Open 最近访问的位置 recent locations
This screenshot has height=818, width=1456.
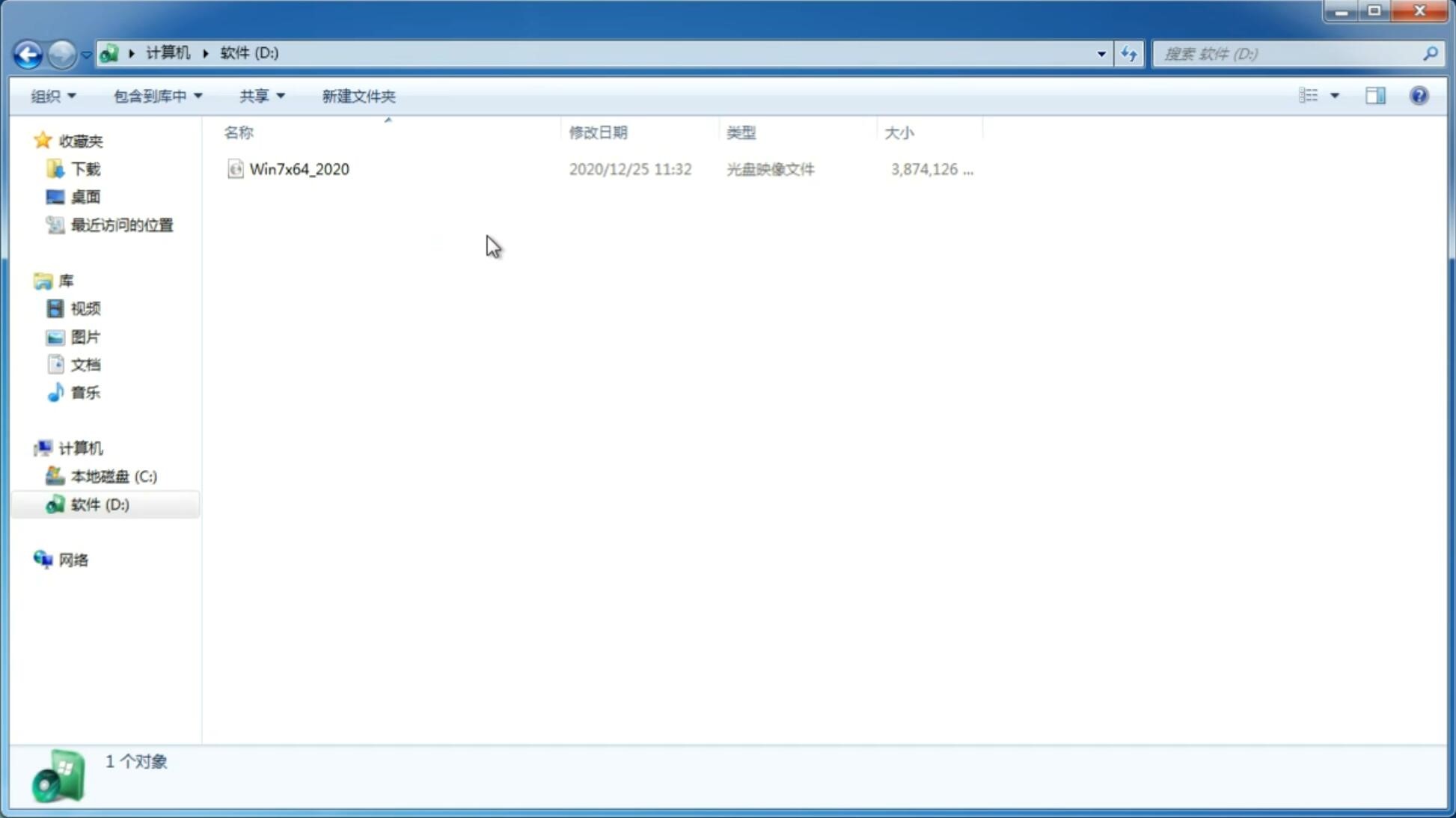point(120,225)
